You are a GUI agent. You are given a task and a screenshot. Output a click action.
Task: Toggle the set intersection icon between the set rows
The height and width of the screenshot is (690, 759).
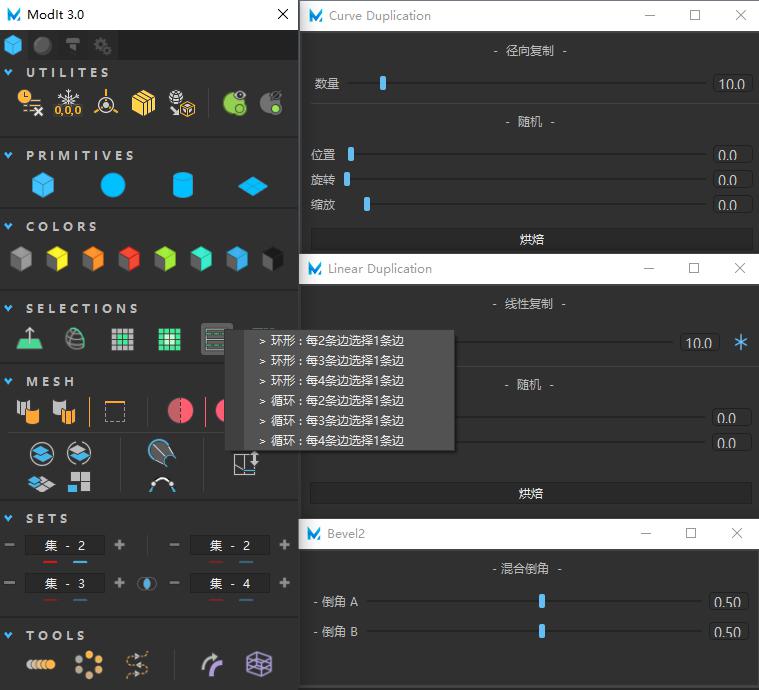[x=147, y=583]
